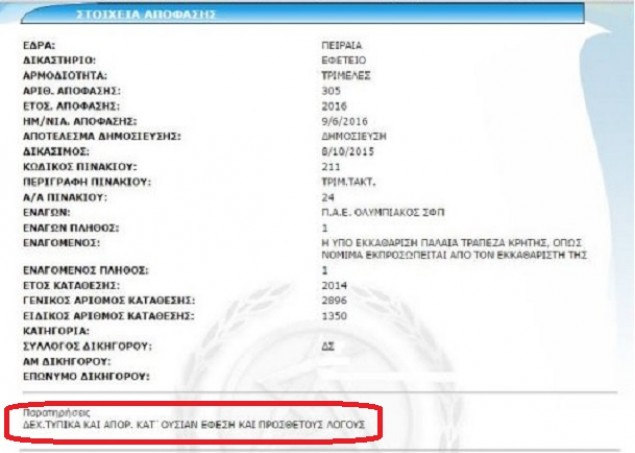Viewport: 635px width, 453px height.
Task: Click the Παρατηρήσεις heading
Action: [56, 413]
